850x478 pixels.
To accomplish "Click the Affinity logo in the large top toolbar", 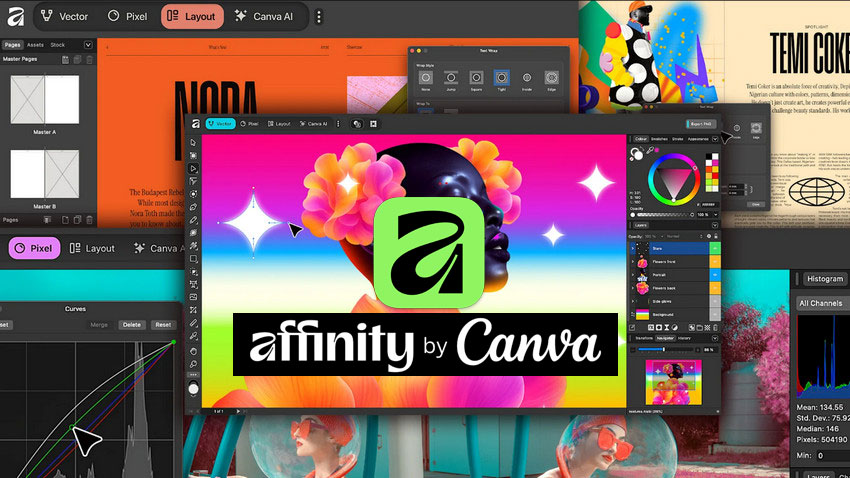I will point(16,17).
